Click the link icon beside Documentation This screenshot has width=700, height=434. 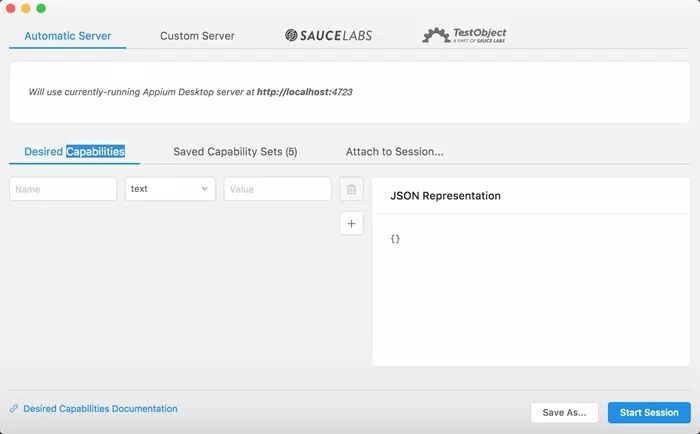[x=14, y=409]
